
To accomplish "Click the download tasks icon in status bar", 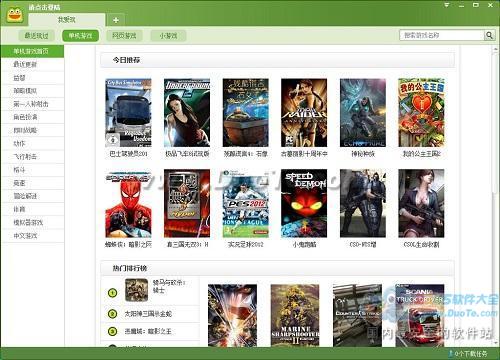I will (451, 353).
